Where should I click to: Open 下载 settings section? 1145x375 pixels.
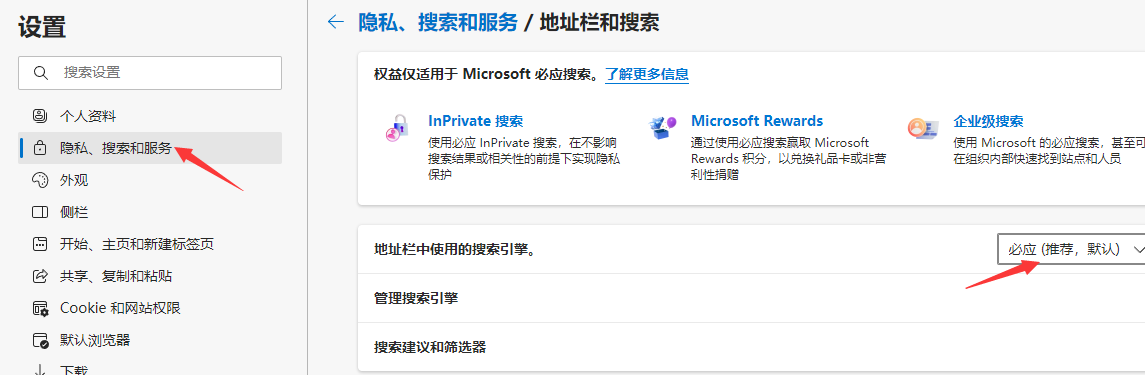coord(150,367)
